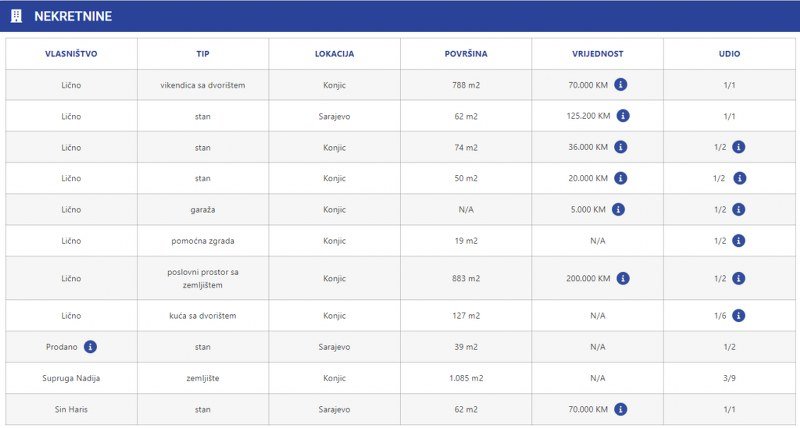Select the VRIJEDNOST column header
Viewport: 800px width, 428px height.
[597, 54]
